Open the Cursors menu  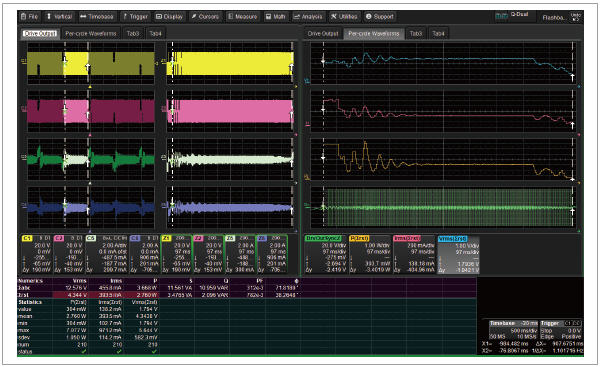click(x=205, y=16)
